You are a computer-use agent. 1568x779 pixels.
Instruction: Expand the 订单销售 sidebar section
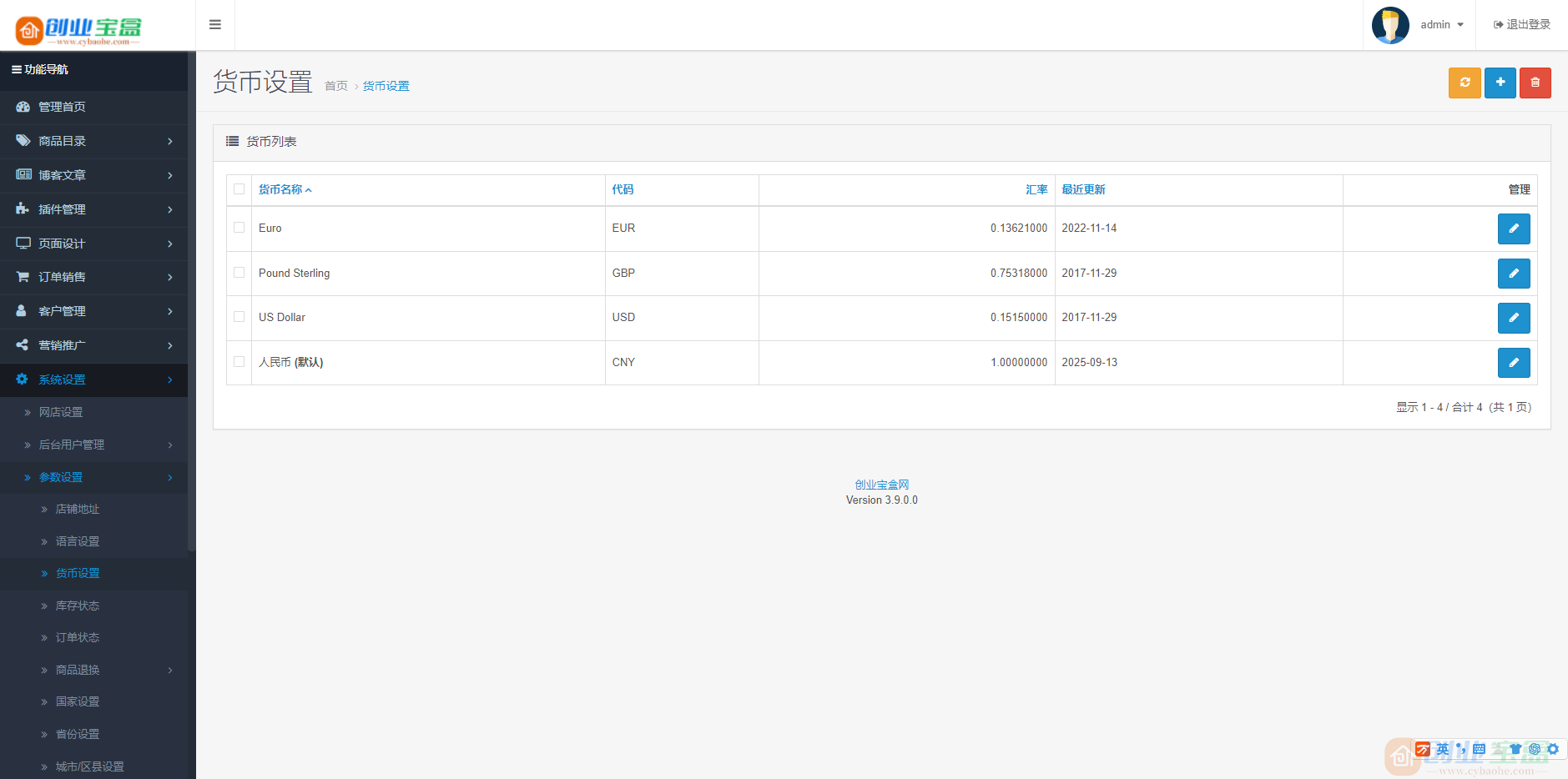pyautogui.click(x=93, y=277)
